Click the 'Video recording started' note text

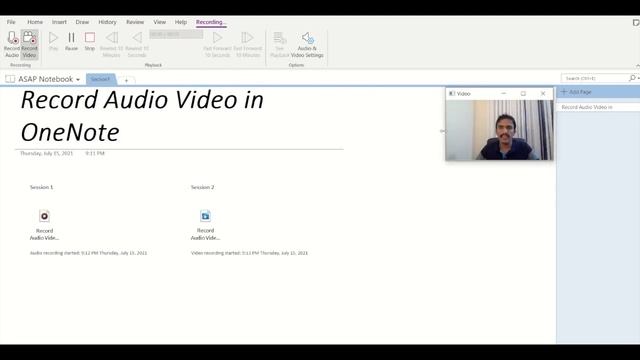pyautogui.click(x=249, y=253)
